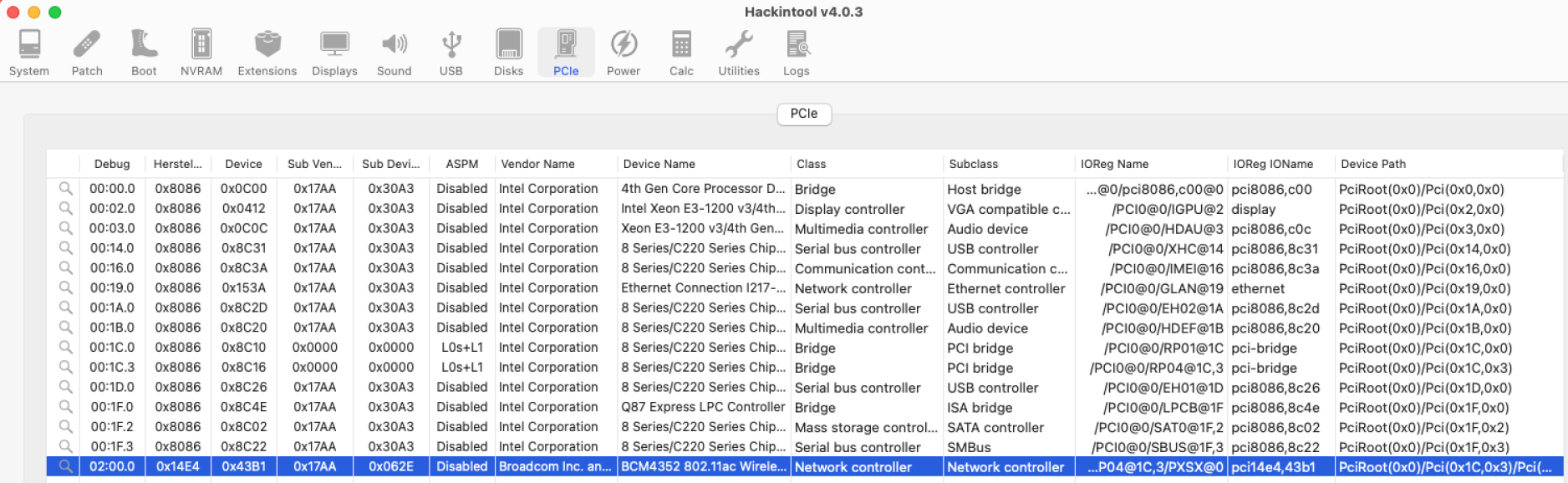Click magnifier icon for 00:00.0 row
The width and height of the screenshot is (1568, 483).
pos(65,189)
